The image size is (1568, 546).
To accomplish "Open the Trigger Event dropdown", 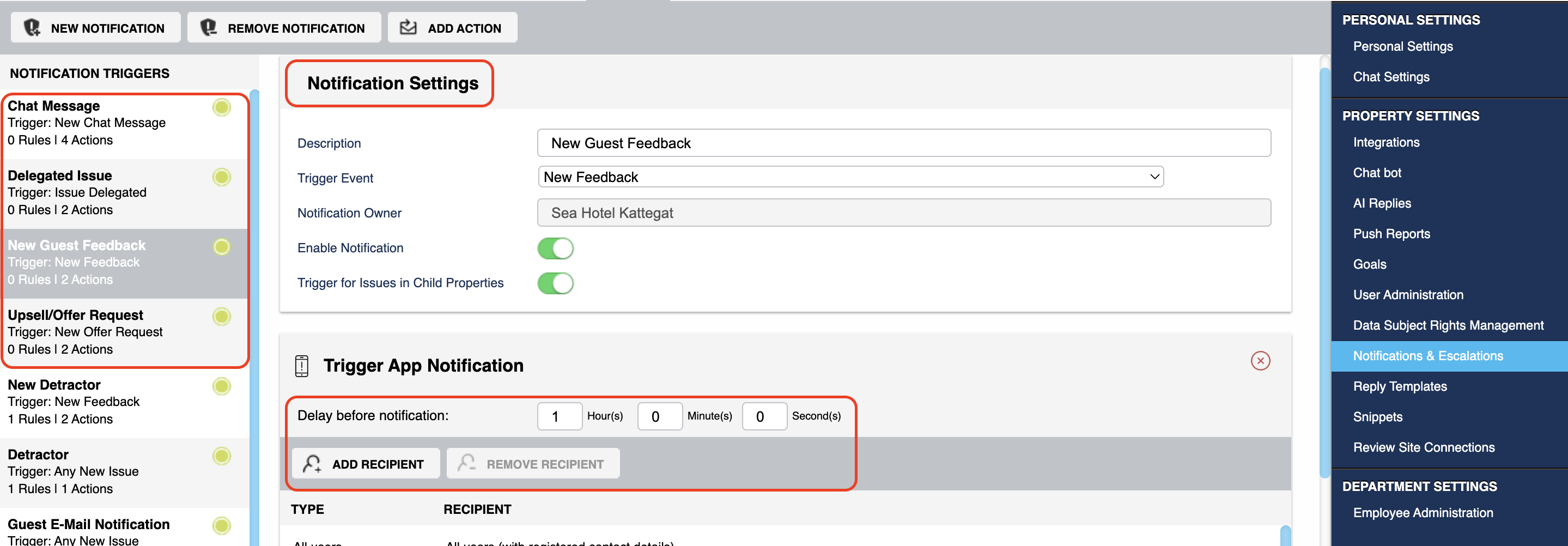I will 850,177.
